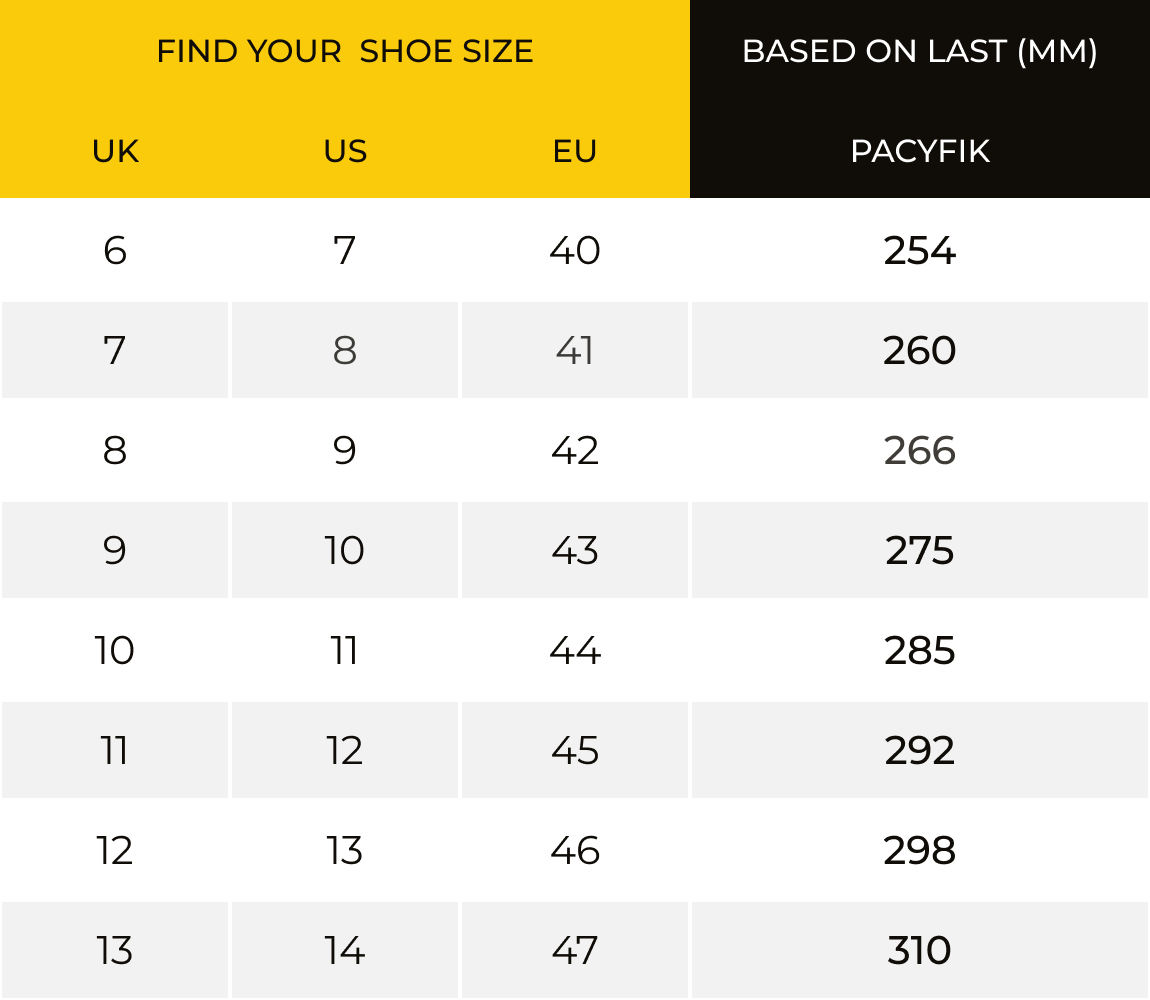1150x1000 pixels.
Task: Select the 260 last length cell
Action: 920,350
